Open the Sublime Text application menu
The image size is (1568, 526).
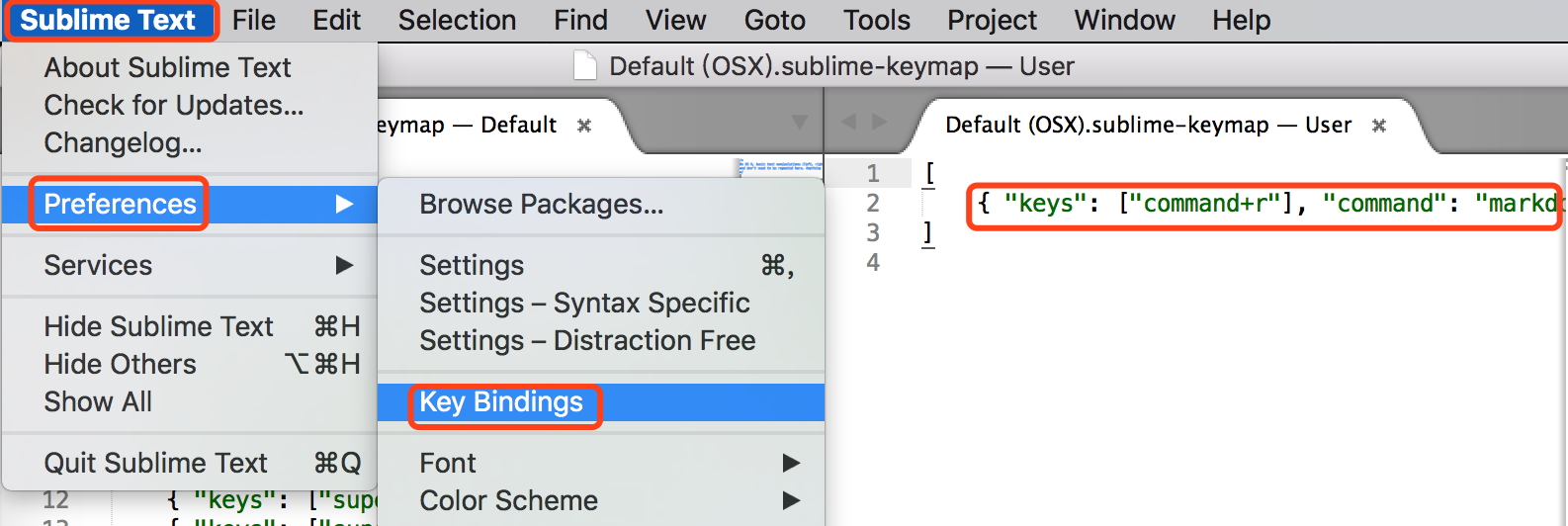108,20
